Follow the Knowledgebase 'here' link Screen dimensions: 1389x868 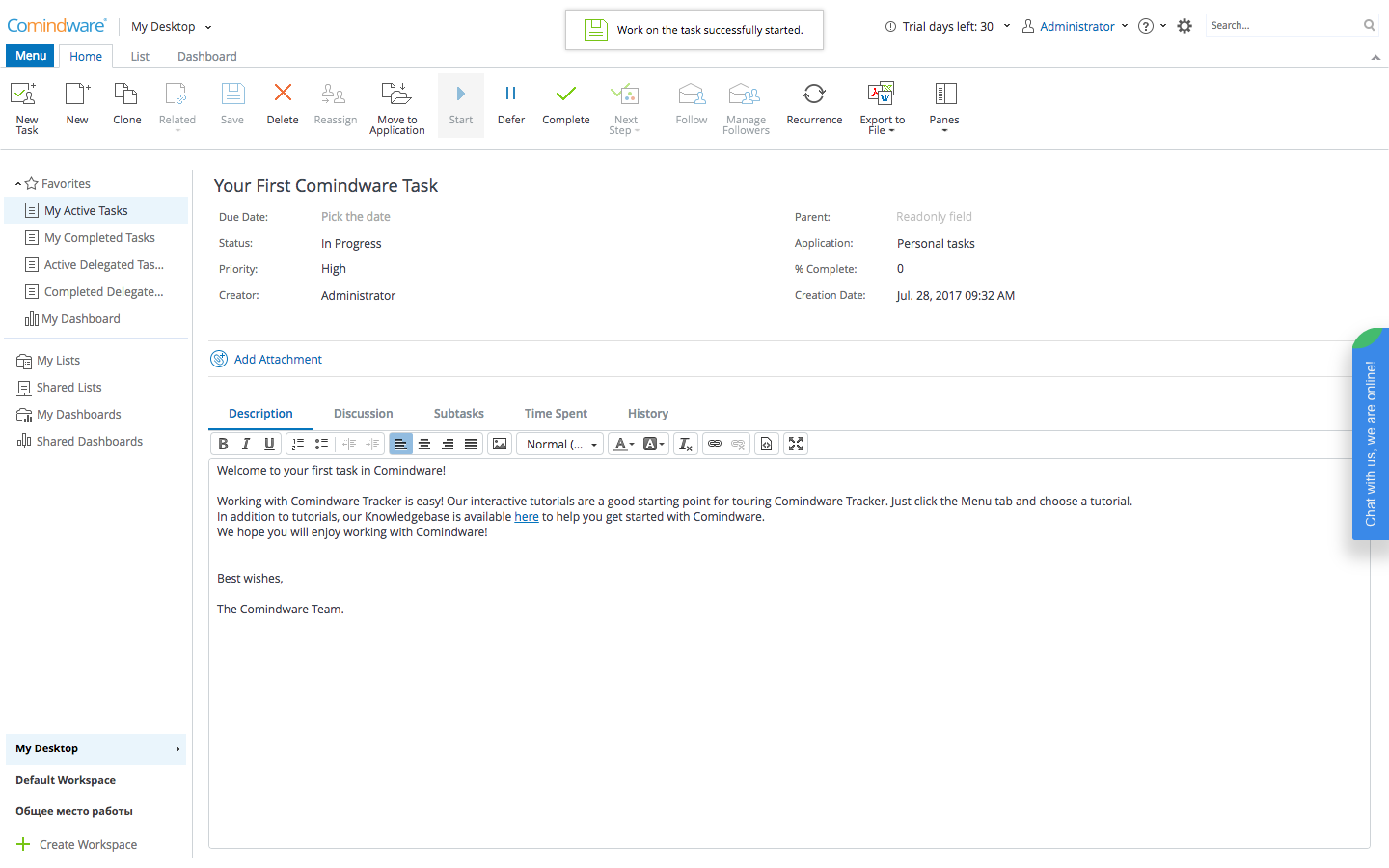(527, 517)
